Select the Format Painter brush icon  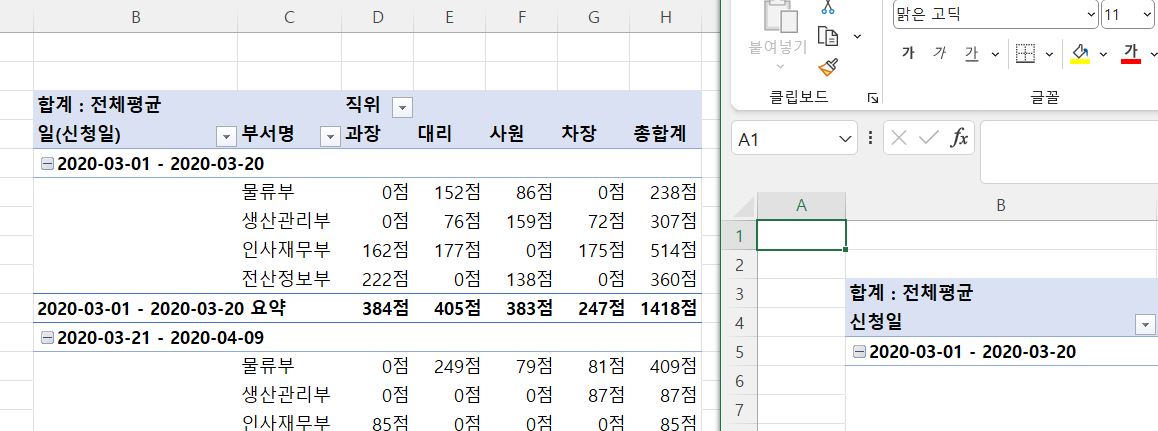(827, 67)
